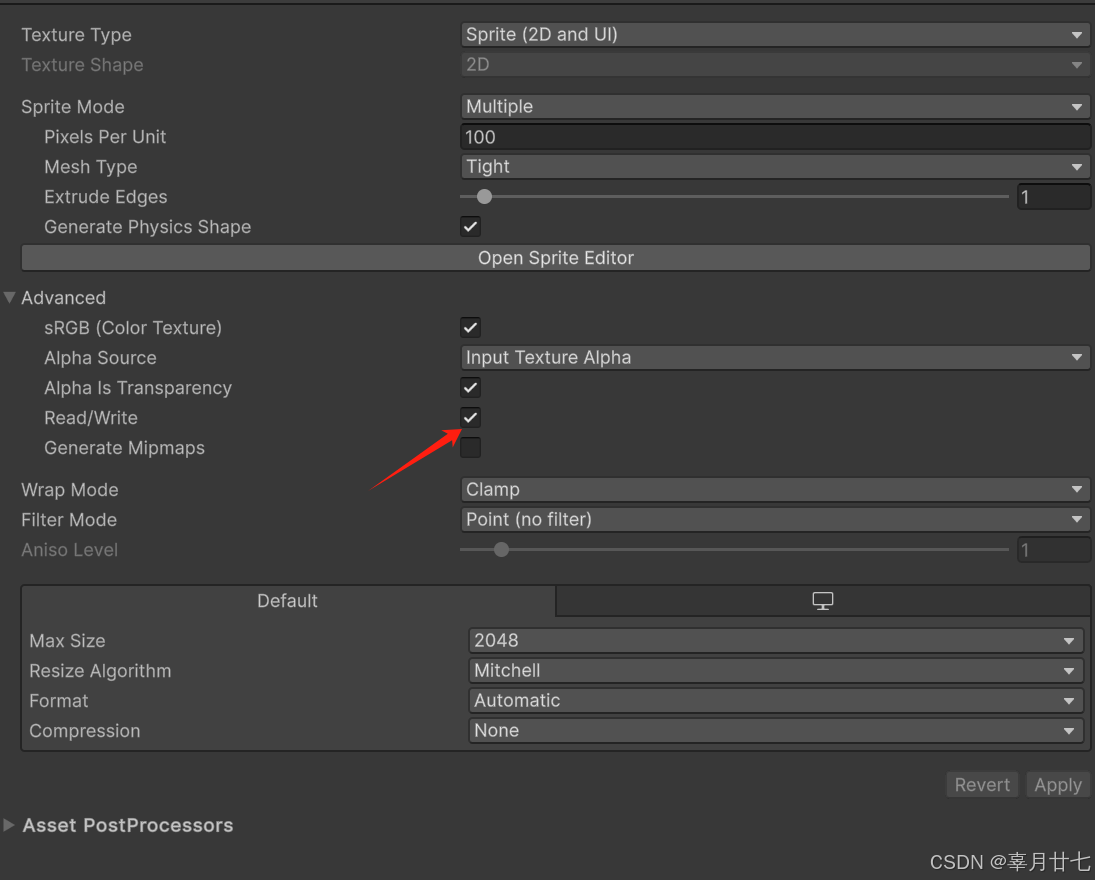Click the Open Sprite Editor button
The image size is (1095, 880).
[555, 257]
